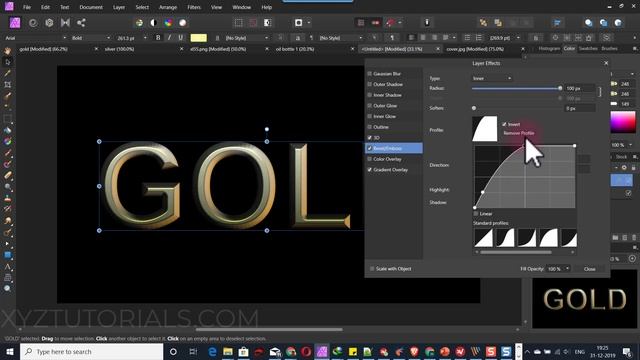Enable the Gaussian Blur effect checkbox

(x=369, y=73)
